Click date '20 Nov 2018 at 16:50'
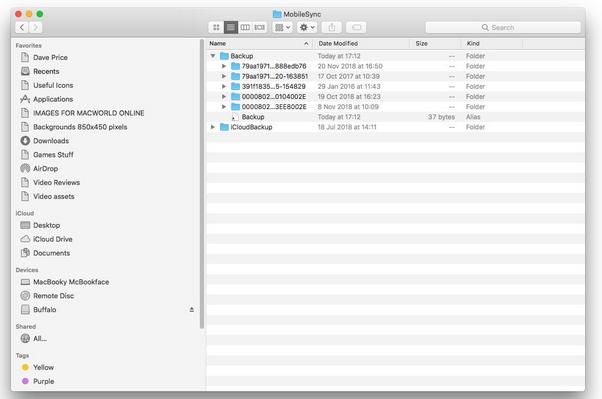The width and height of the screenshot is (602, 399). coord(350,66)
